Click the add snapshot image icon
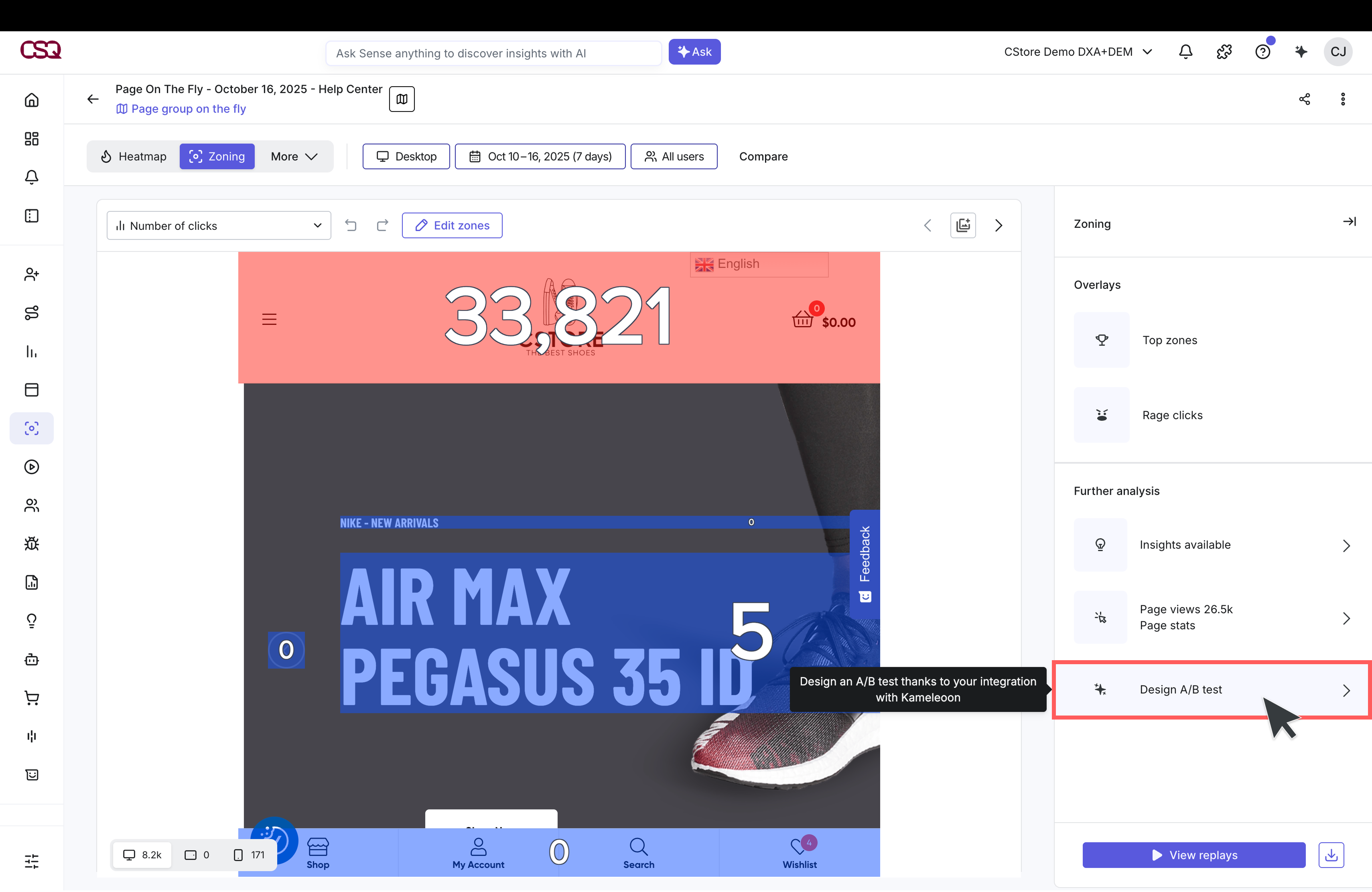Screen dimensions: 1372x892 pyautogui.click(x=963, y=225)
